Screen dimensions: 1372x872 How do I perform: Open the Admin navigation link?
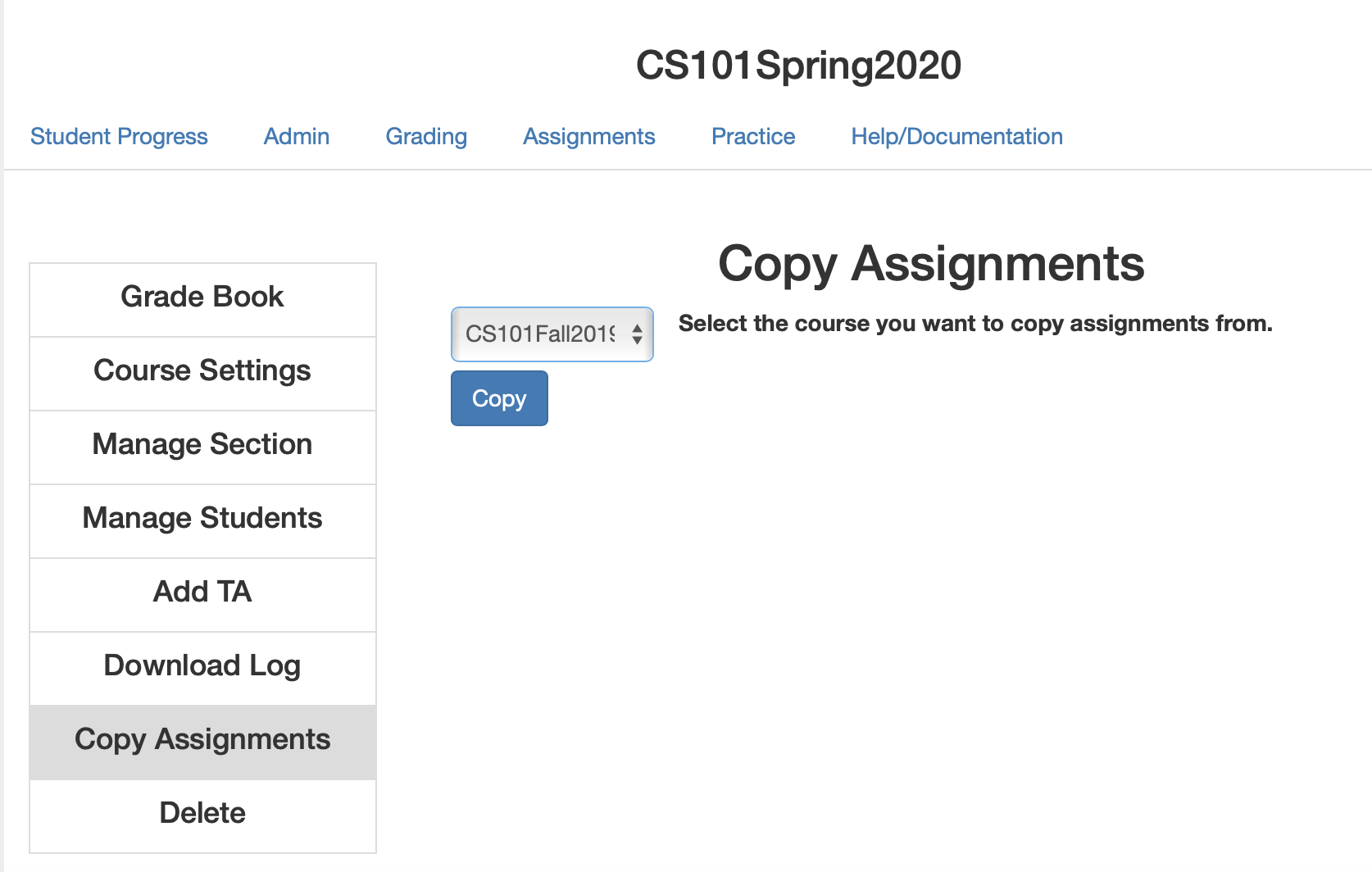click(297, 136)
